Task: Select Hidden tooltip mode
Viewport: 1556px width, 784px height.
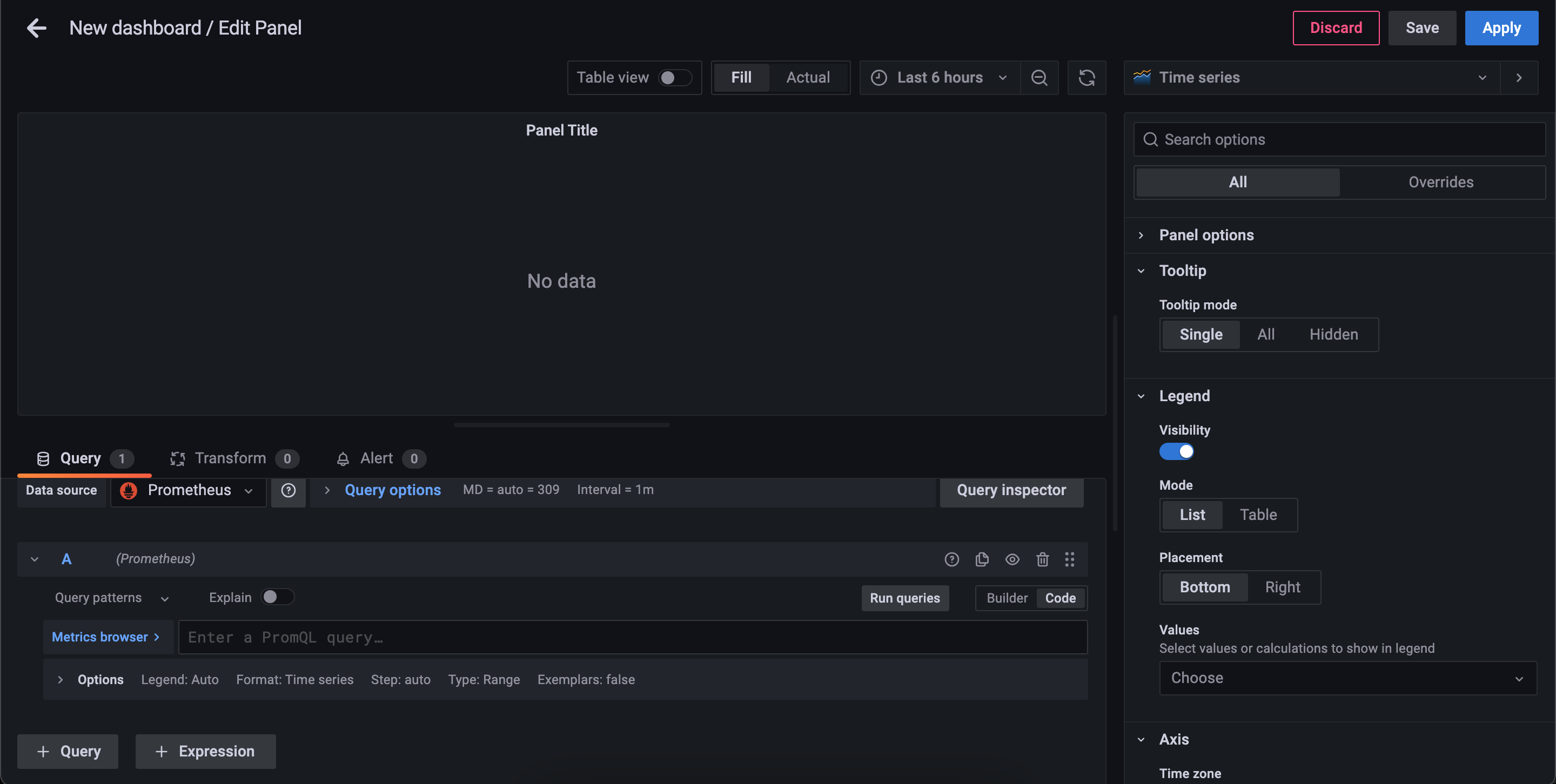Action: 1333,334
